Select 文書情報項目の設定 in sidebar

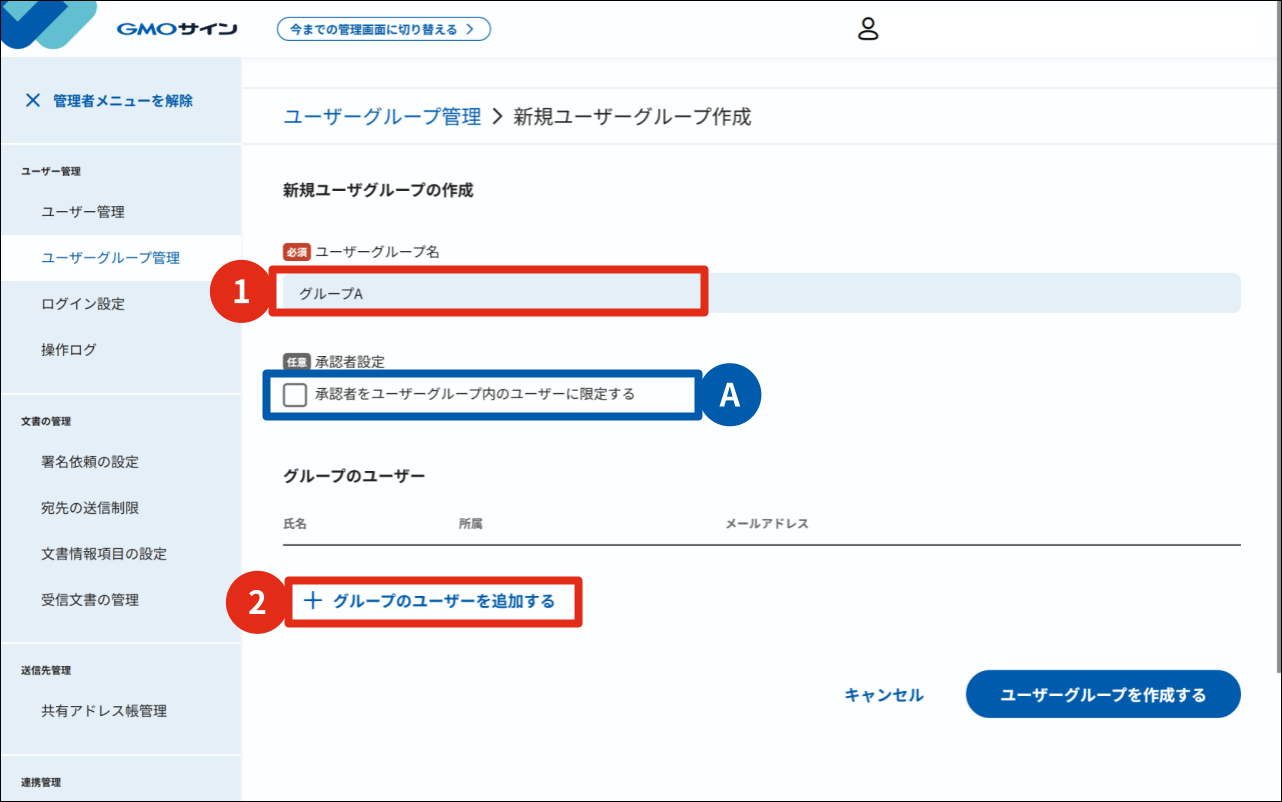point(104,554)
